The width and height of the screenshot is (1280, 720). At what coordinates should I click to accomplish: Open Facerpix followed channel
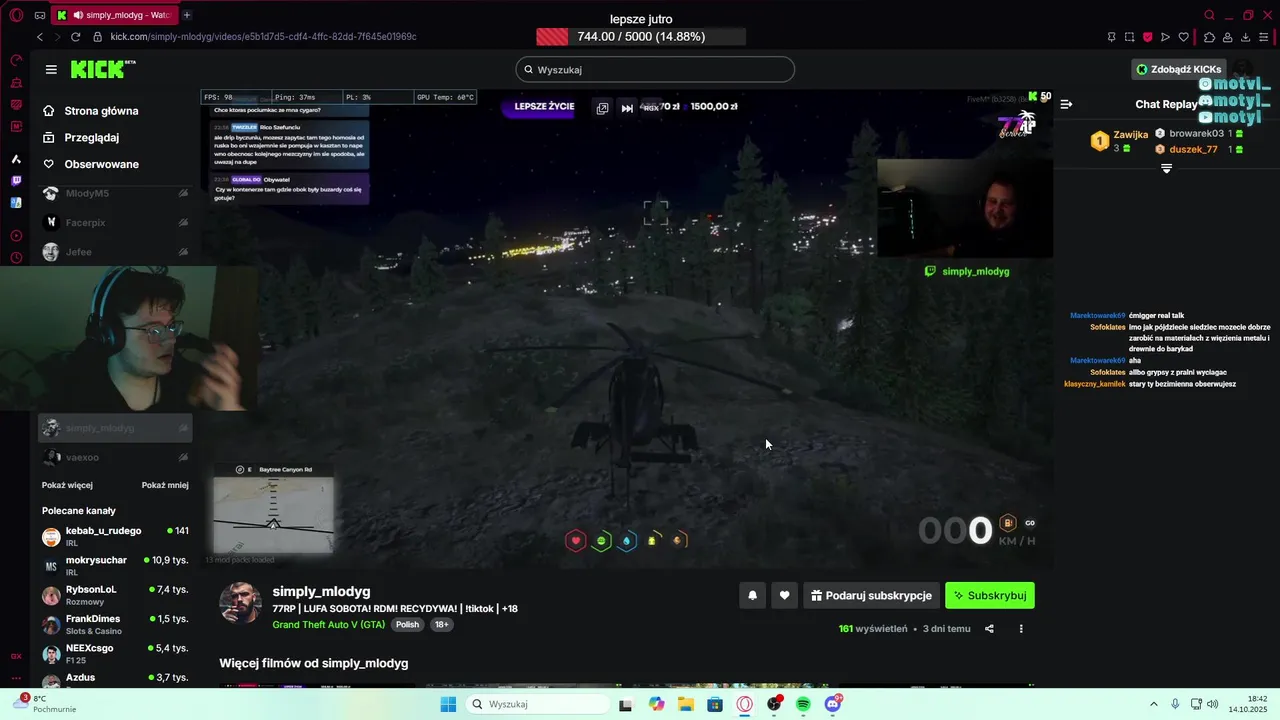[115, 222]
